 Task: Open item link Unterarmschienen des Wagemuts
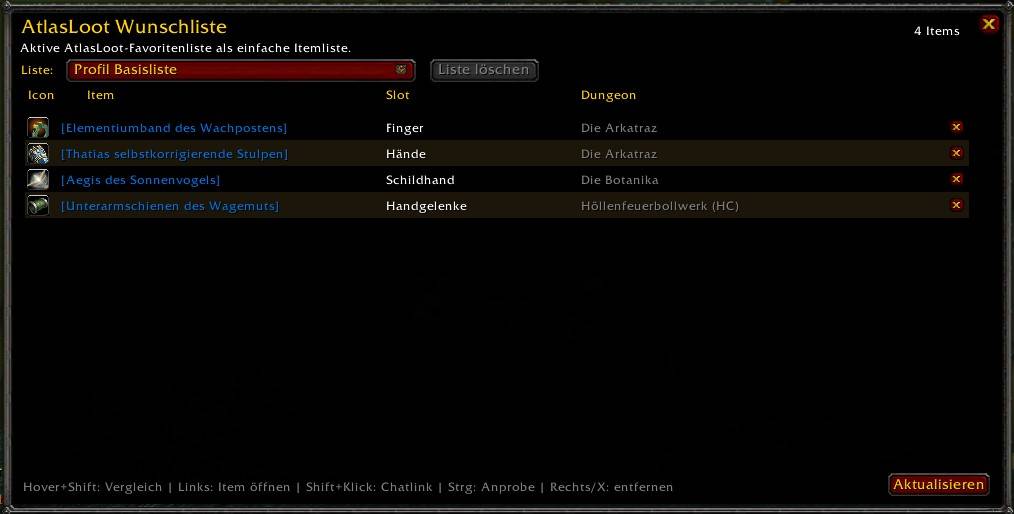click(169, 206)
